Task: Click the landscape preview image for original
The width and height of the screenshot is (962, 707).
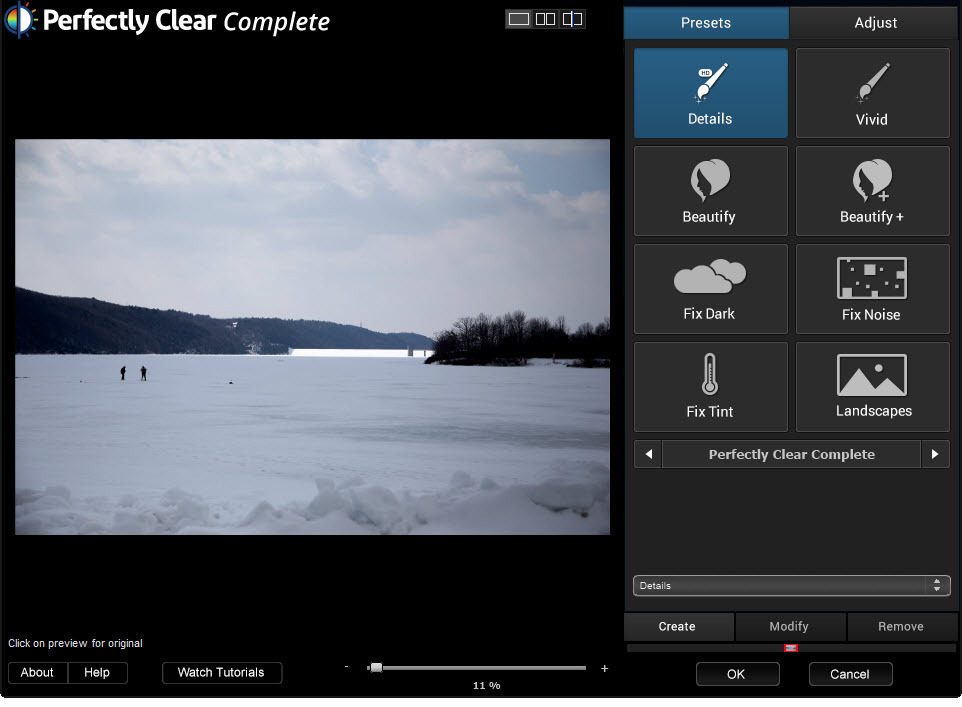Action: (x=312, y=337)
